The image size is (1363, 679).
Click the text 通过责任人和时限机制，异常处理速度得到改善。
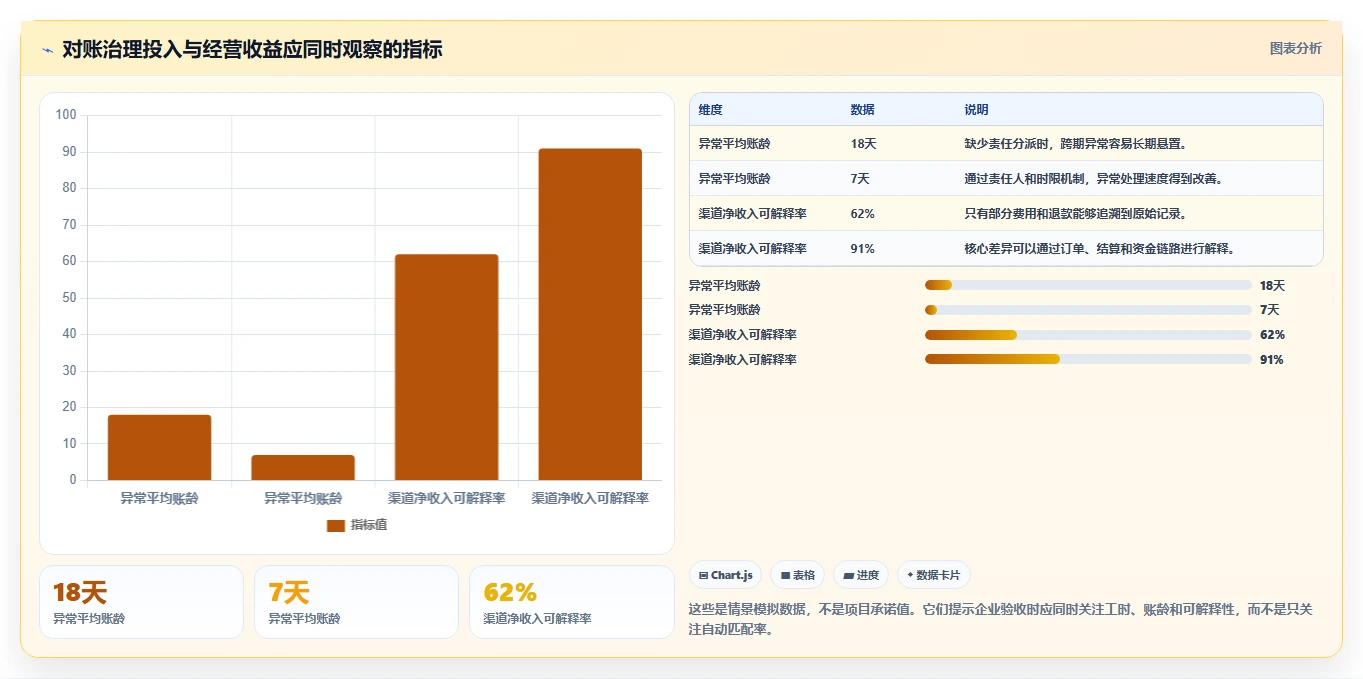click(x=1094, y=179)
